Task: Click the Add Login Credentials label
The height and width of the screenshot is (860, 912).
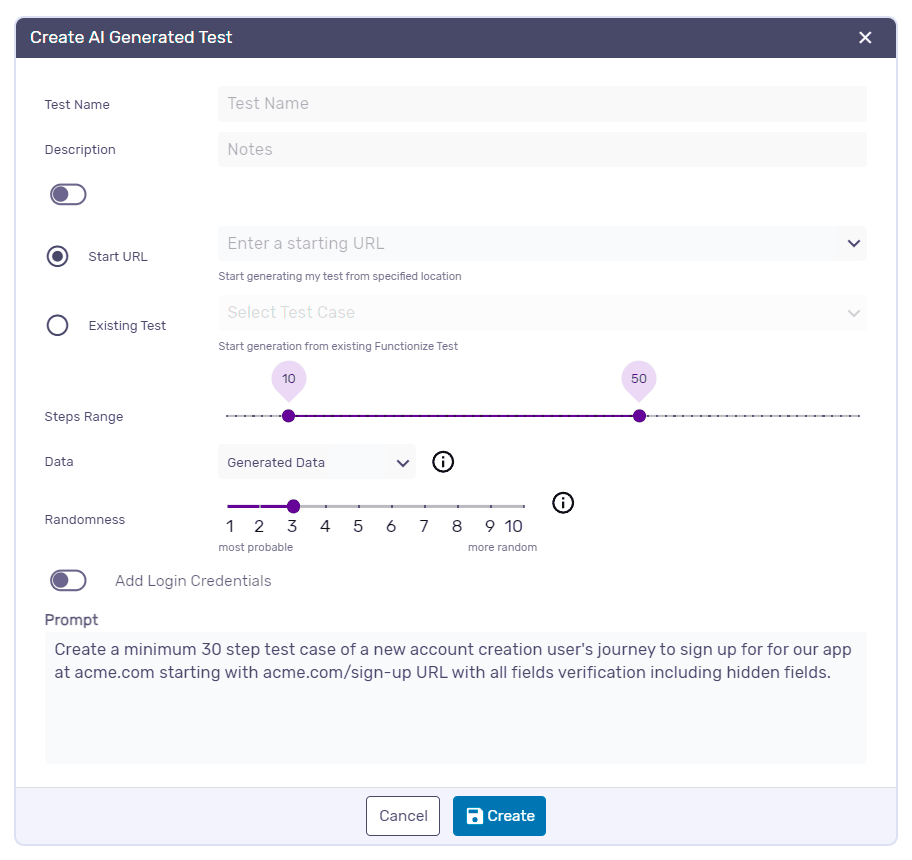Action: coord(193,581)
